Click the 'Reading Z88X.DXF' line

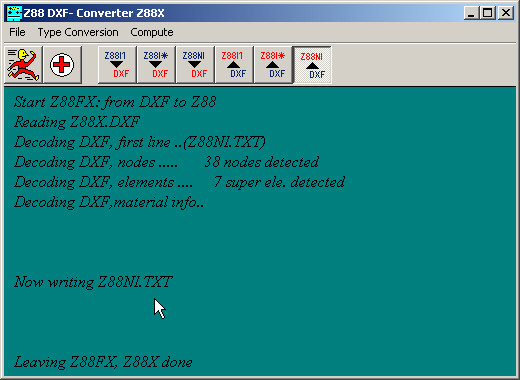(77, 122)
